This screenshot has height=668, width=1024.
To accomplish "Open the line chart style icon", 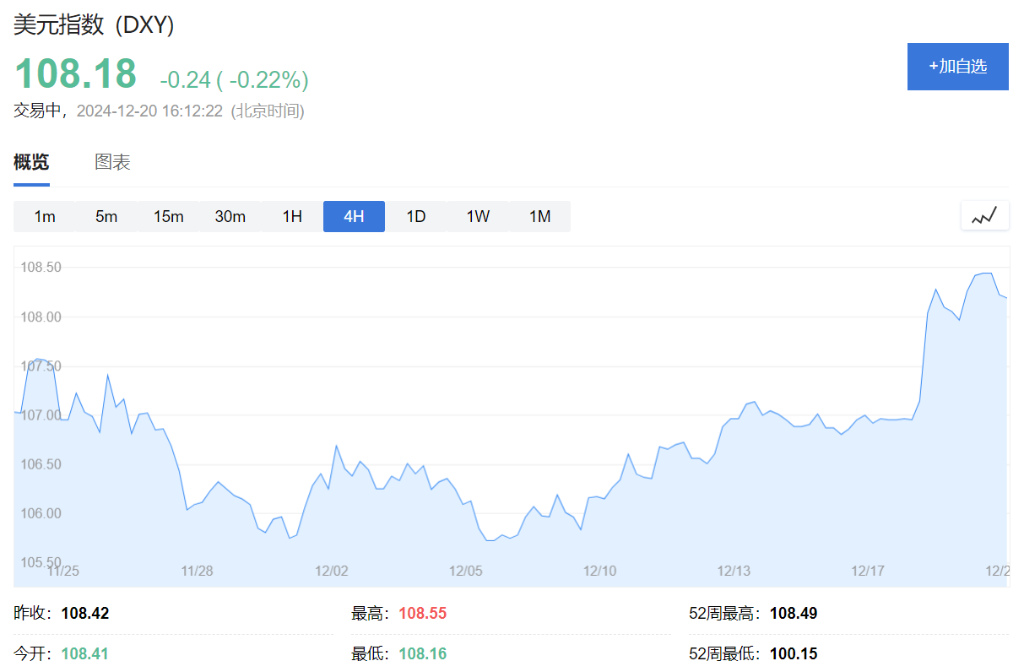I will pos(985,216).
